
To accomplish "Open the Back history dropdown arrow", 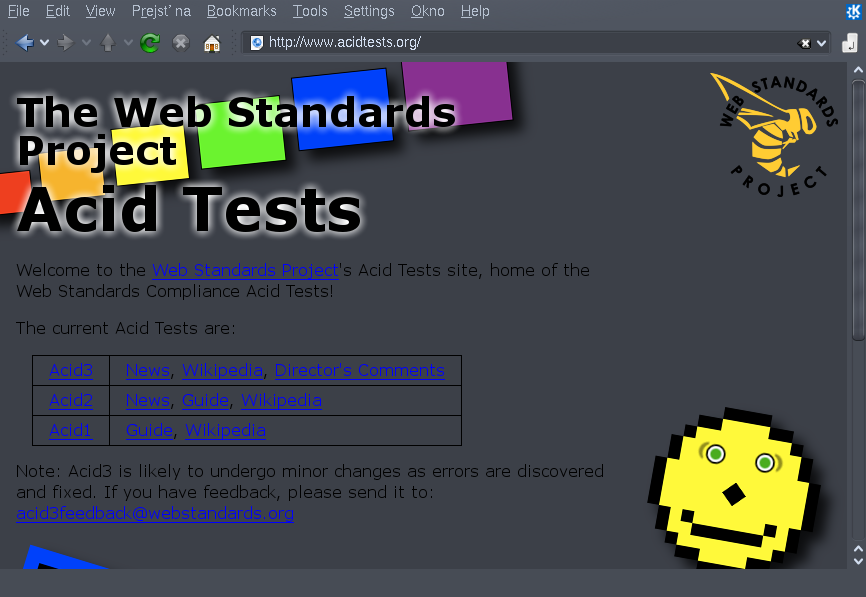I will 45,43.
